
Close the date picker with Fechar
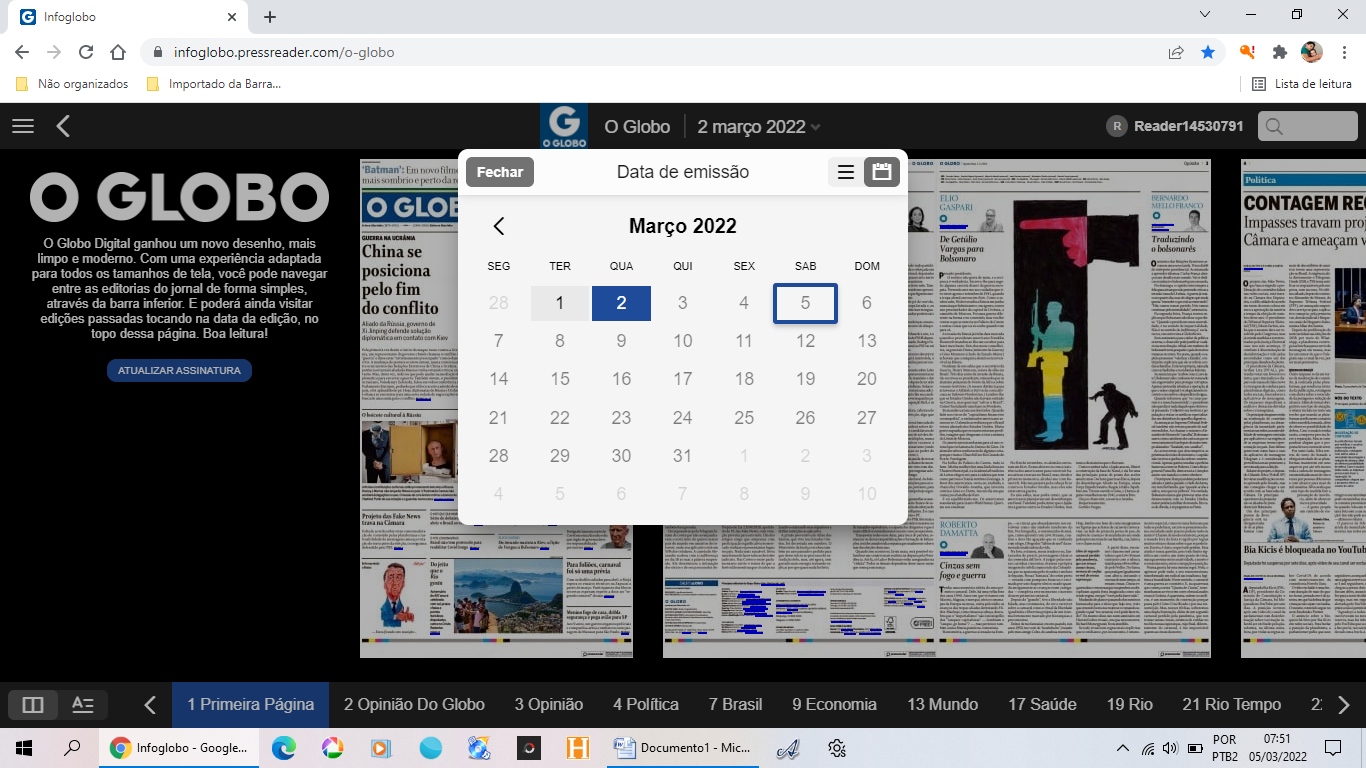(500, 172)
